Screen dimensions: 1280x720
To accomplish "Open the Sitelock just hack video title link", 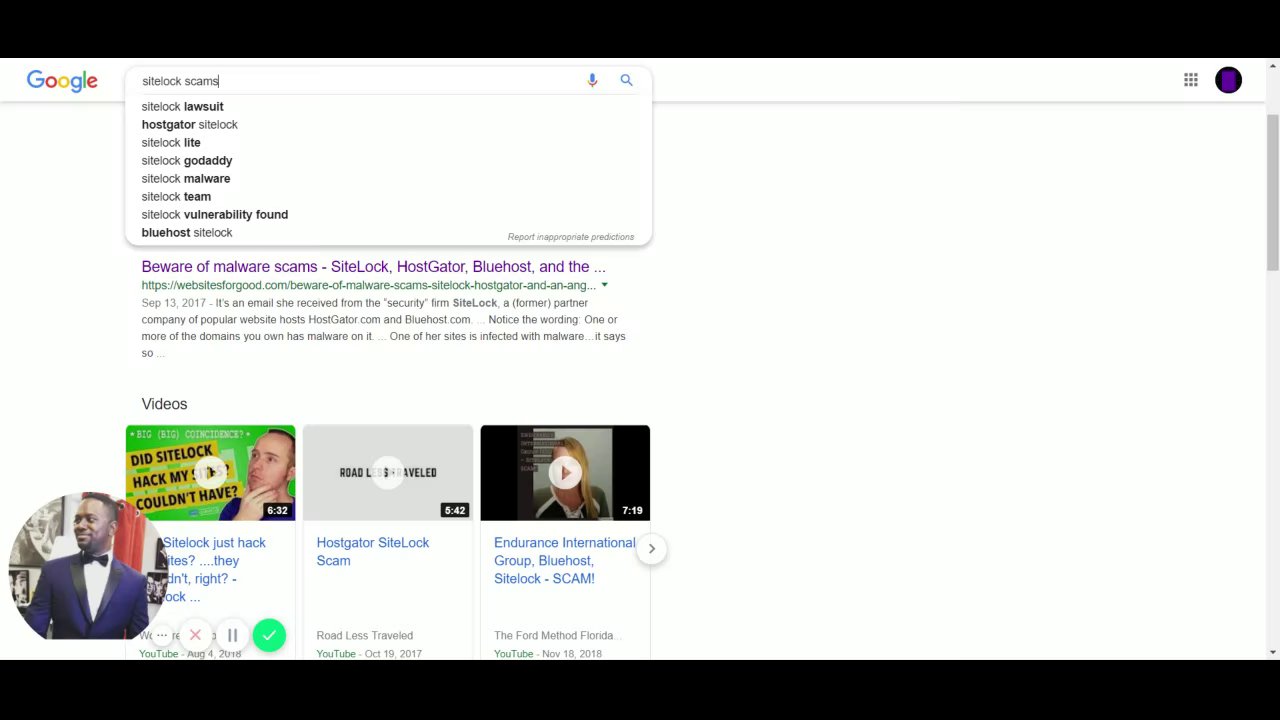I will tap(213, 569).
